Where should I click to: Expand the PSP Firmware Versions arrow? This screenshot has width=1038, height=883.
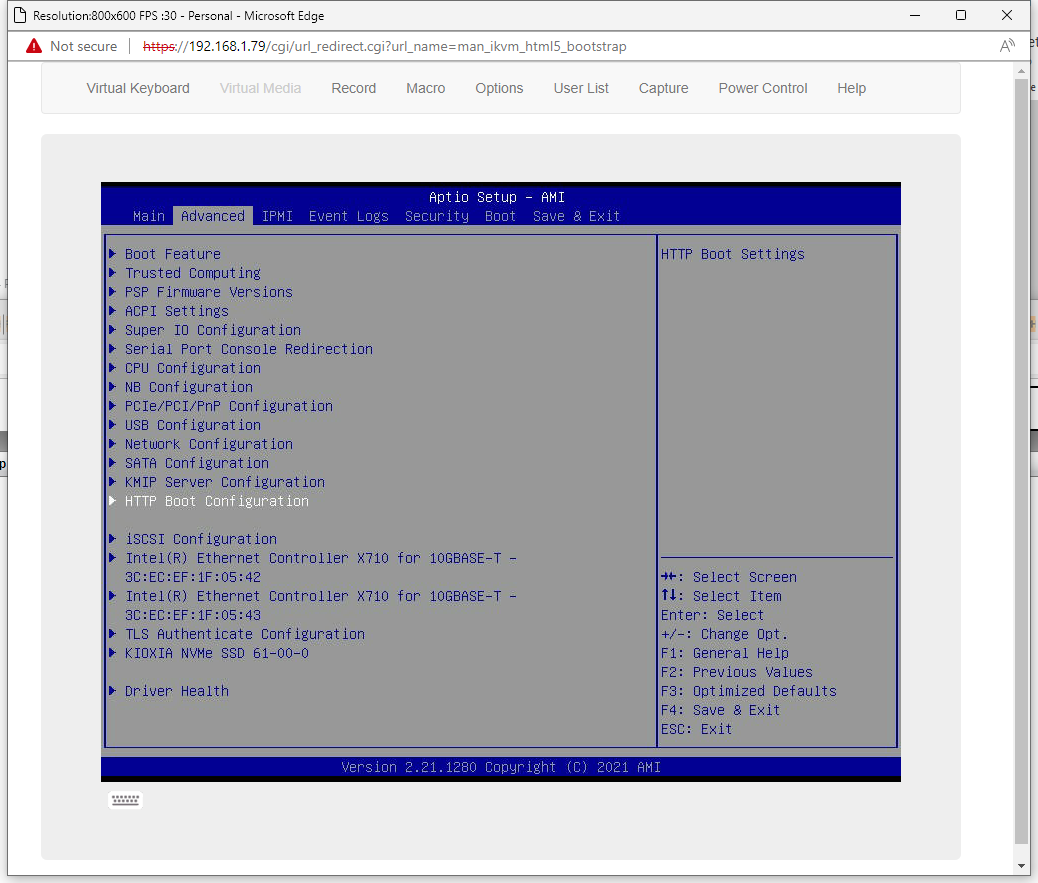point(113,292)
